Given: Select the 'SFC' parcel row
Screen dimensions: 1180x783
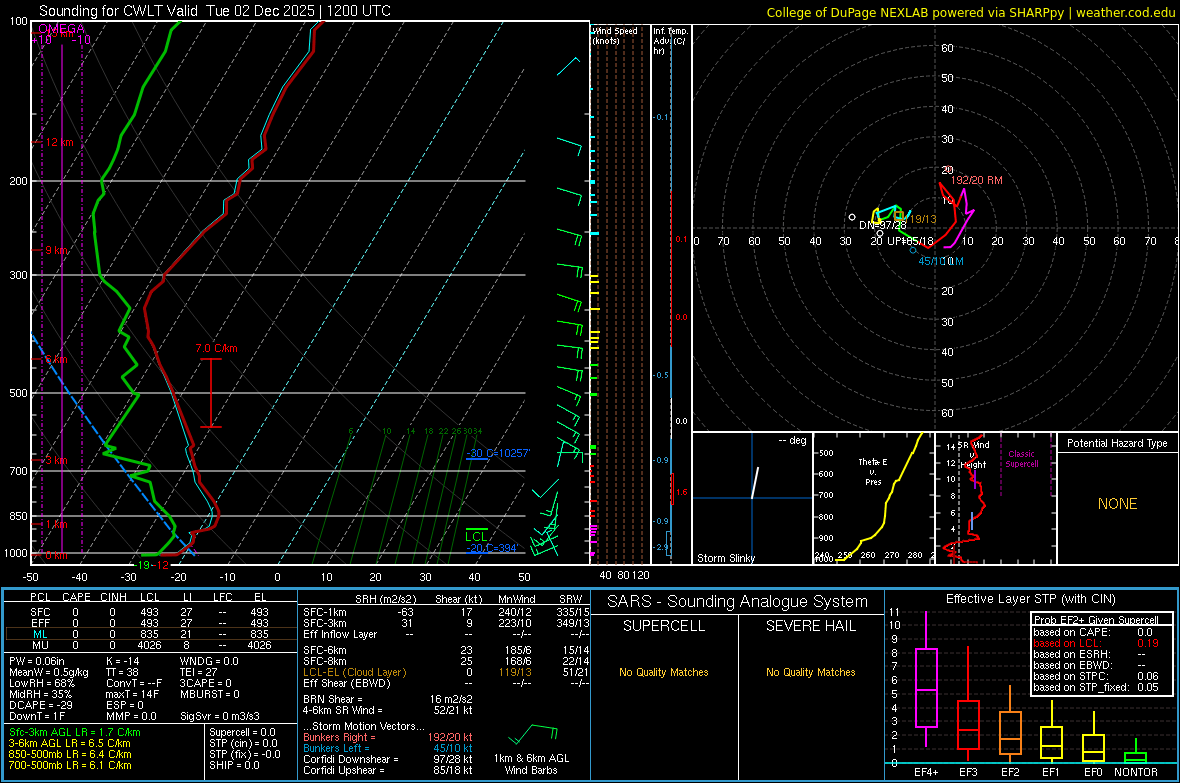Looking at the screenshot, I should click(149, 612).
